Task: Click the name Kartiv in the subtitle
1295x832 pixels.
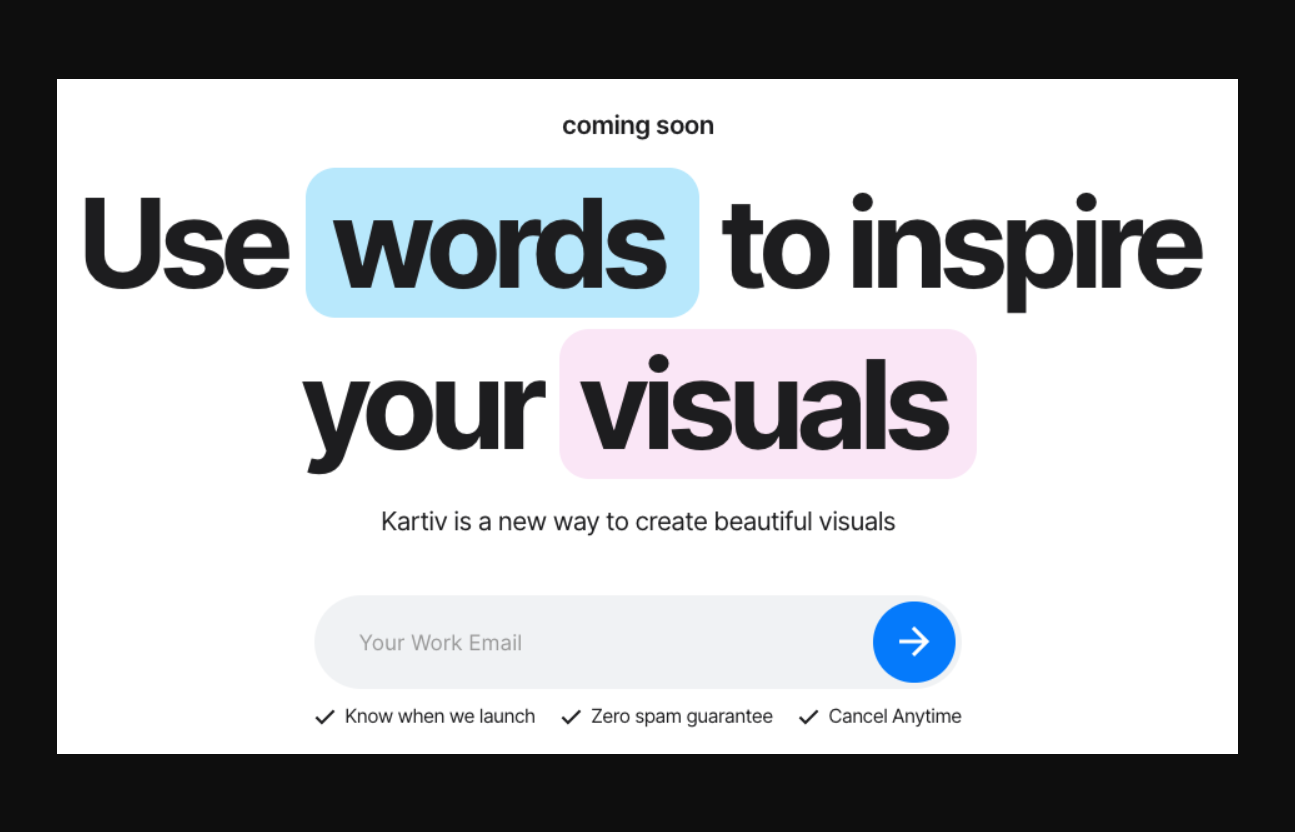Action: [414, 521]
